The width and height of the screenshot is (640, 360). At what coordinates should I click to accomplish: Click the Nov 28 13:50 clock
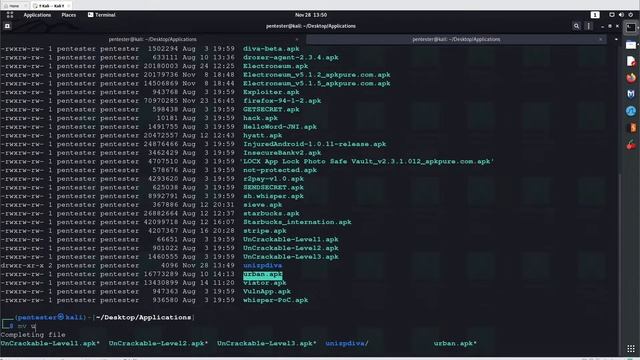tap(311, 15)
